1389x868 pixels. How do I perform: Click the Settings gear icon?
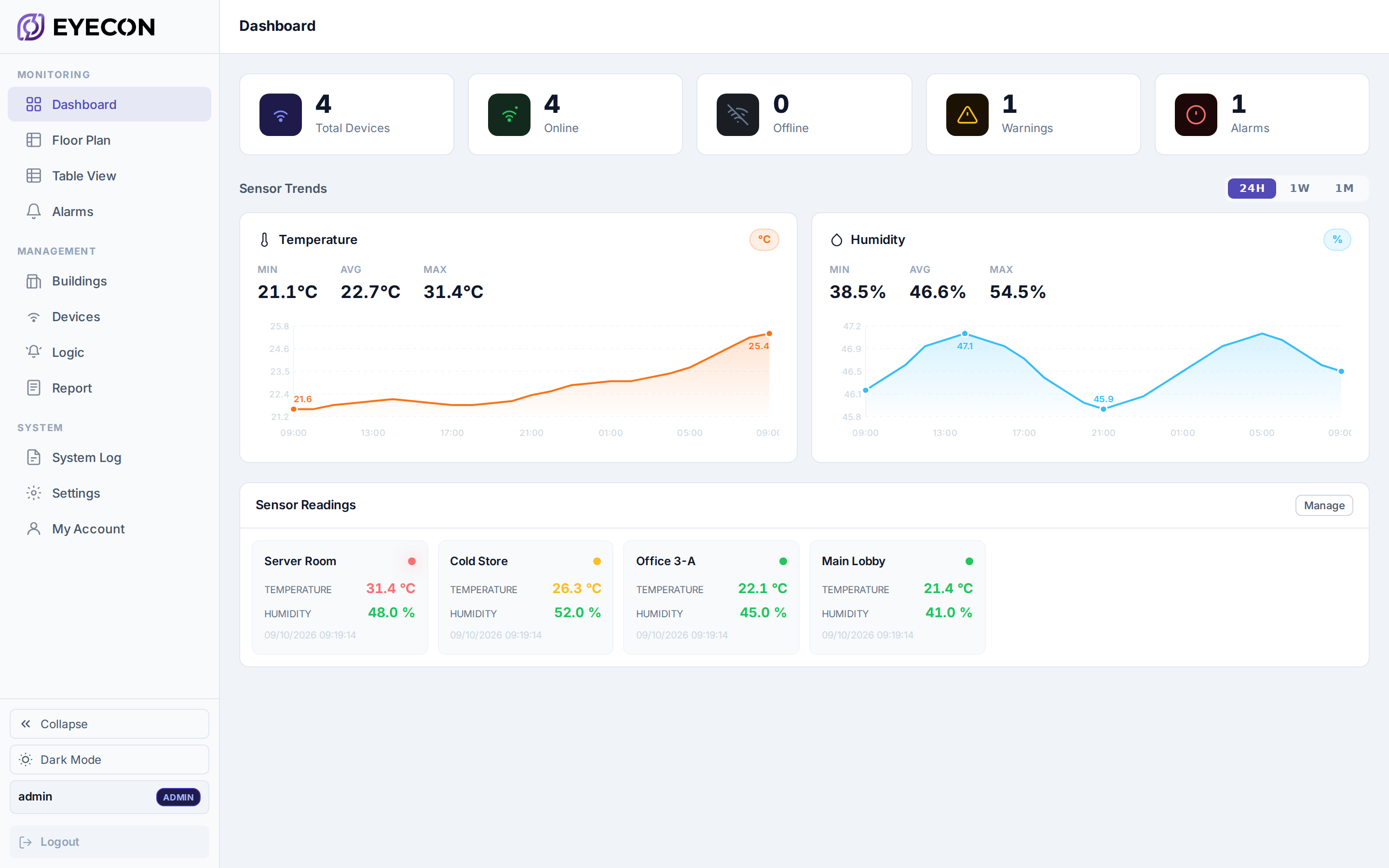[34, 493]
